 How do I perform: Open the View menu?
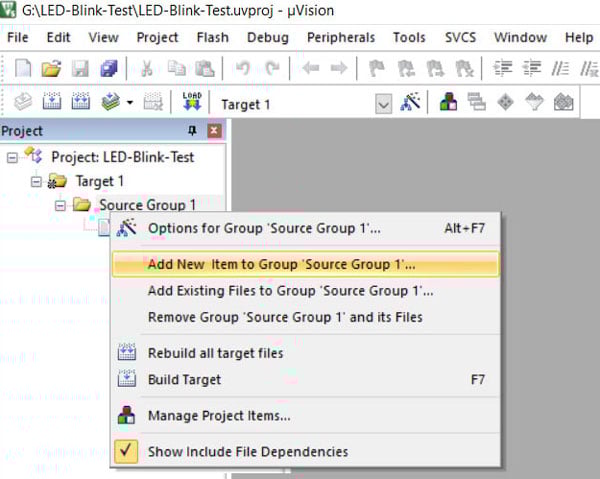pyautogui.click(x=103, y=37)
